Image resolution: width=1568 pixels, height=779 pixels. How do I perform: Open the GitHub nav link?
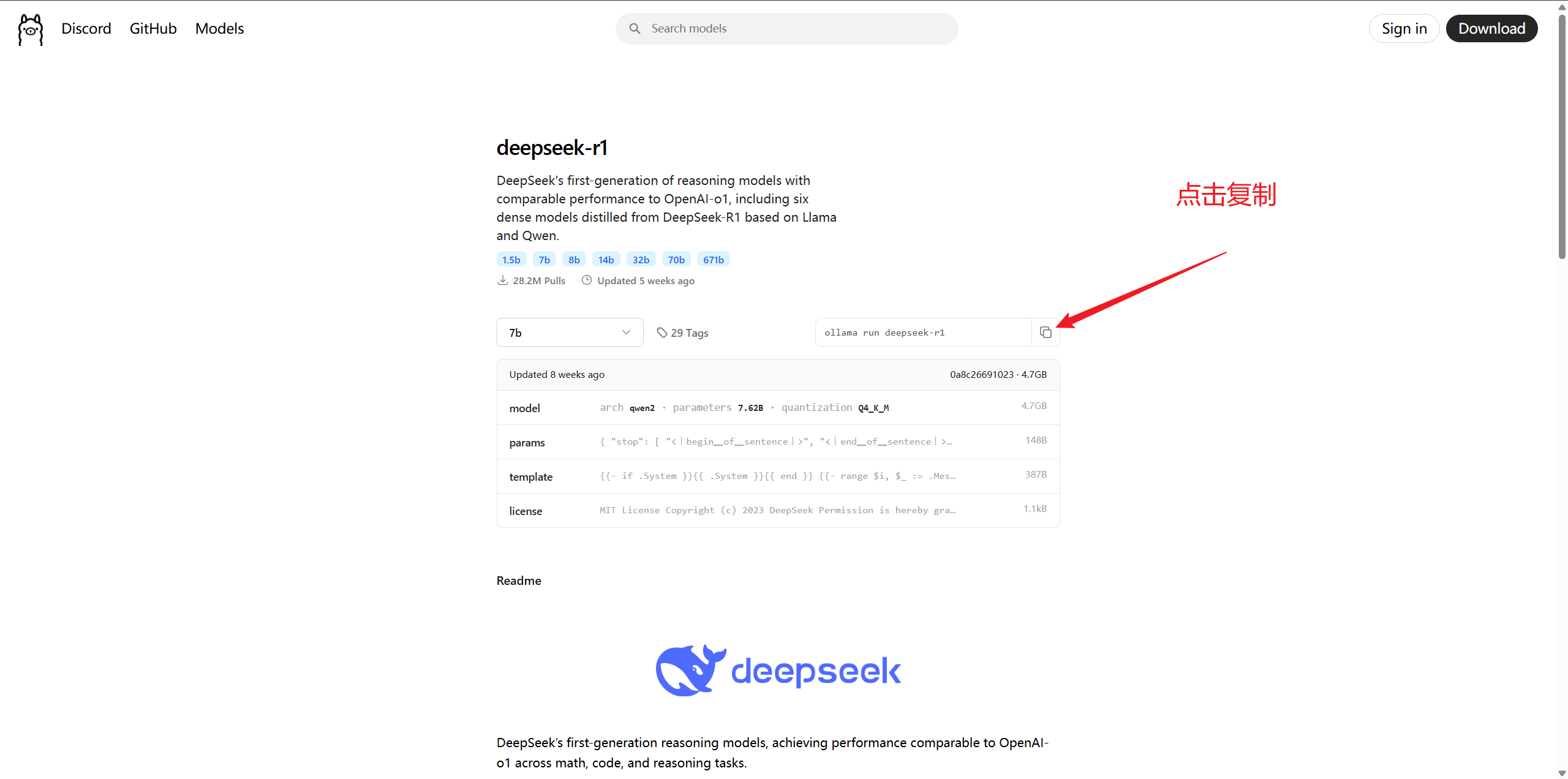(x=153, y=29)
